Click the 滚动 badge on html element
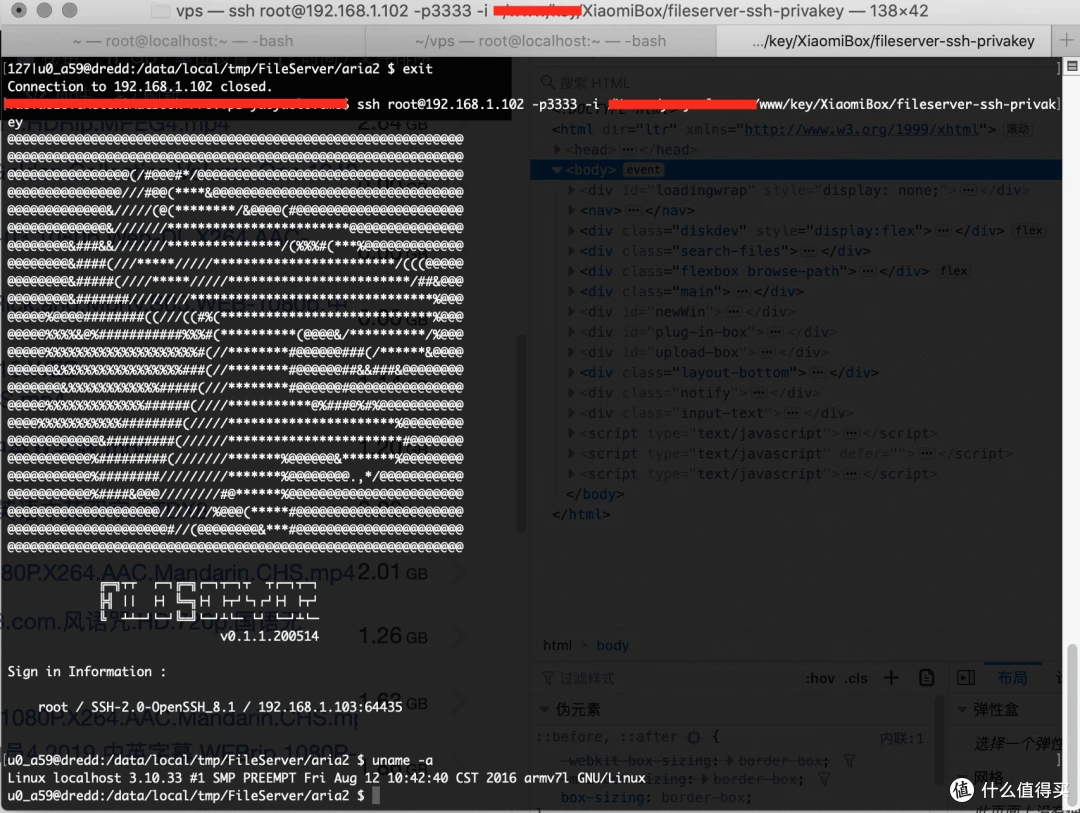 point(1017,129)
